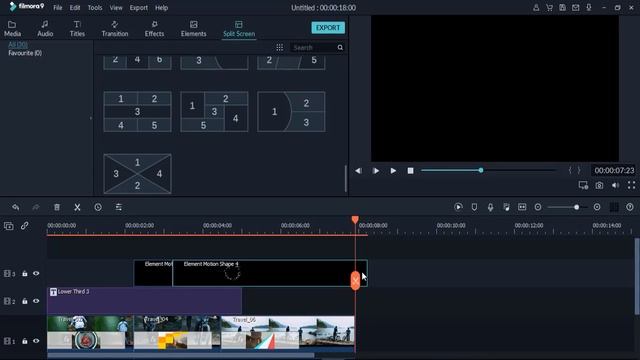Screen dimensions: 640x360
Task: Click the add track icon
Action: pos(9,226)
